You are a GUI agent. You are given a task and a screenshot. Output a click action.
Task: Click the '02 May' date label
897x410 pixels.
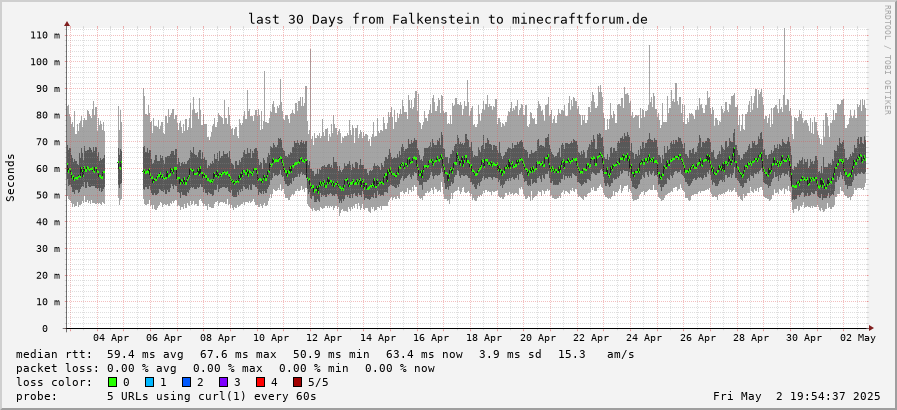click(859, 338)
